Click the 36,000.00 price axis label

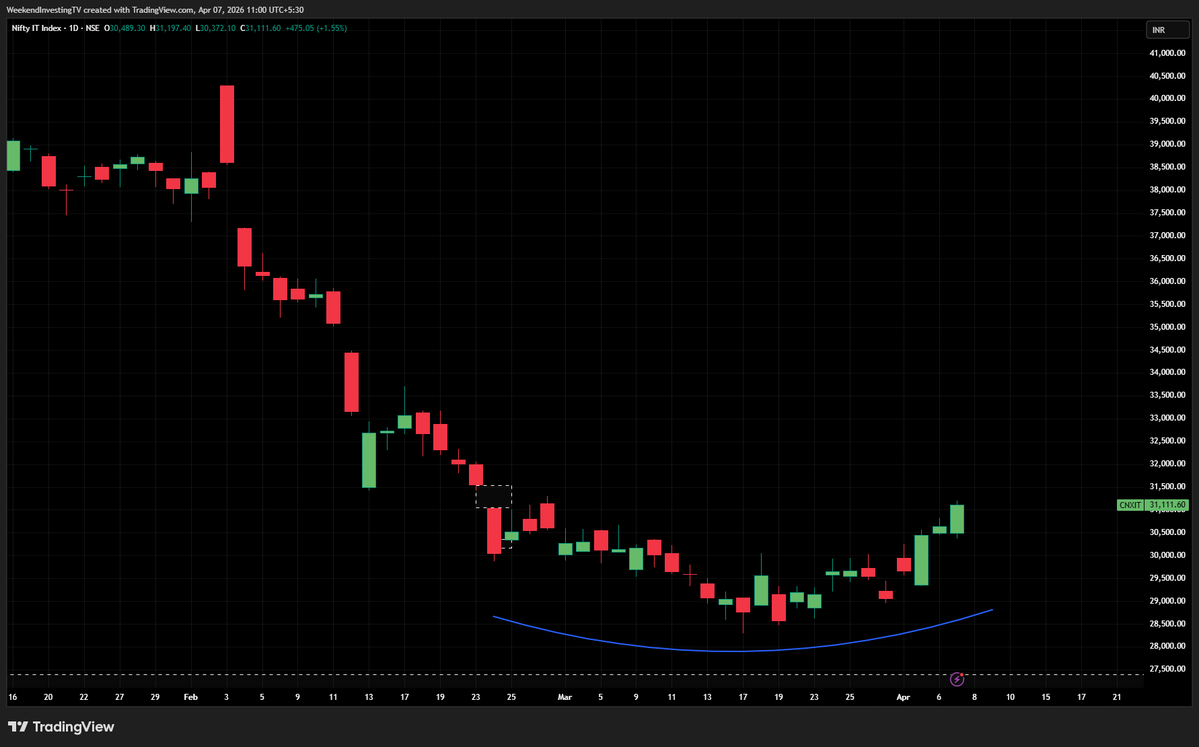1167,281
